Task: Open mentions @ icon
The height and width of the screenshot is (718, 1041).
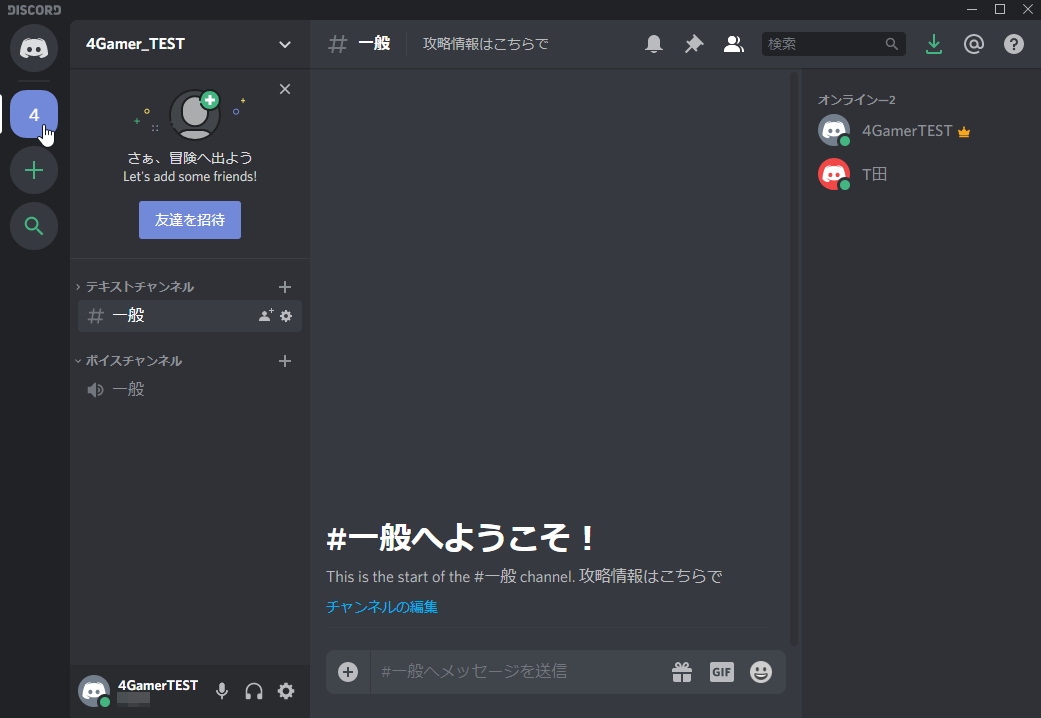Action: (974, 44)
